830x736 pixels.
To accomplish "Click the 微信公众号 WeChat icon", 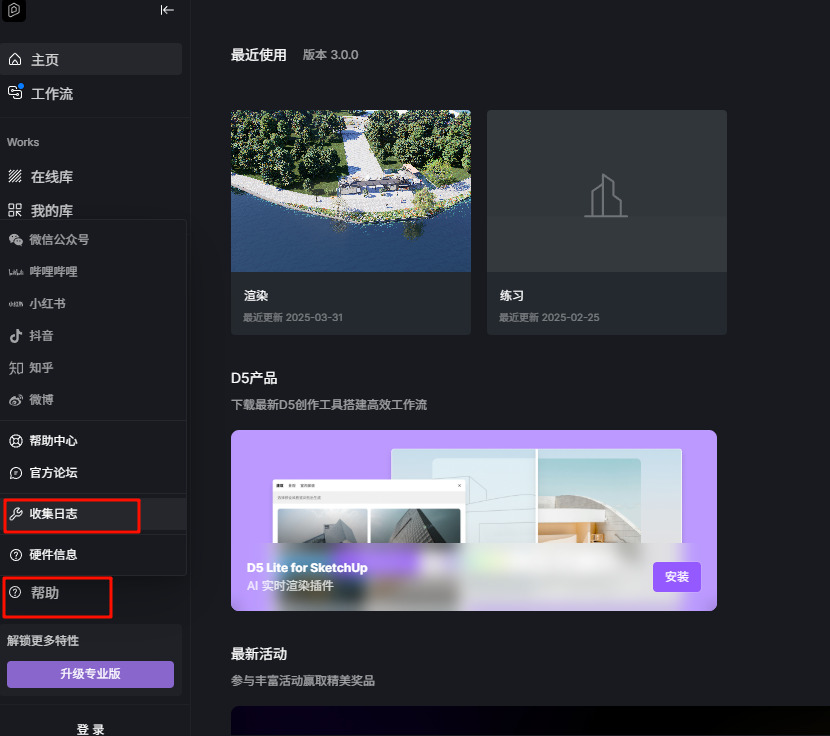I will [16, 240].
